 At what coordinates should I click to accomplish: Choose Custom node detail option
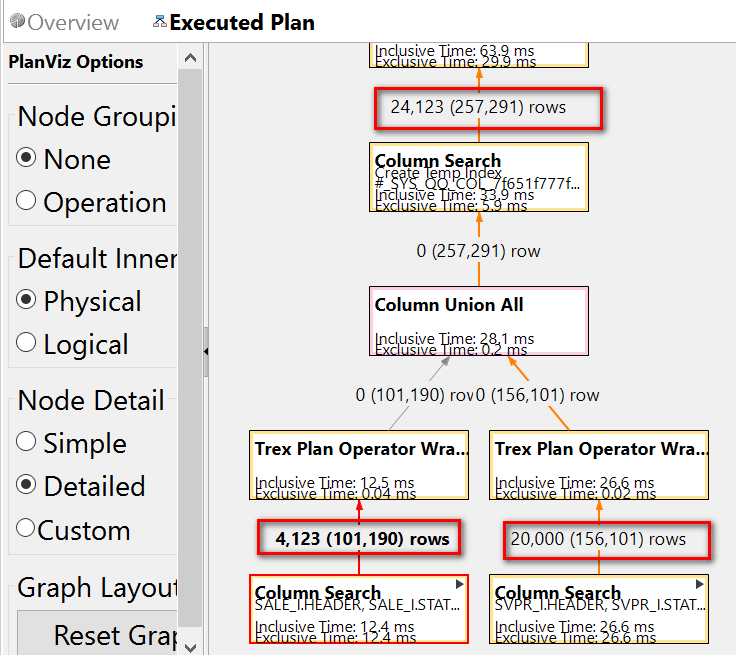[x=26, y=528]
